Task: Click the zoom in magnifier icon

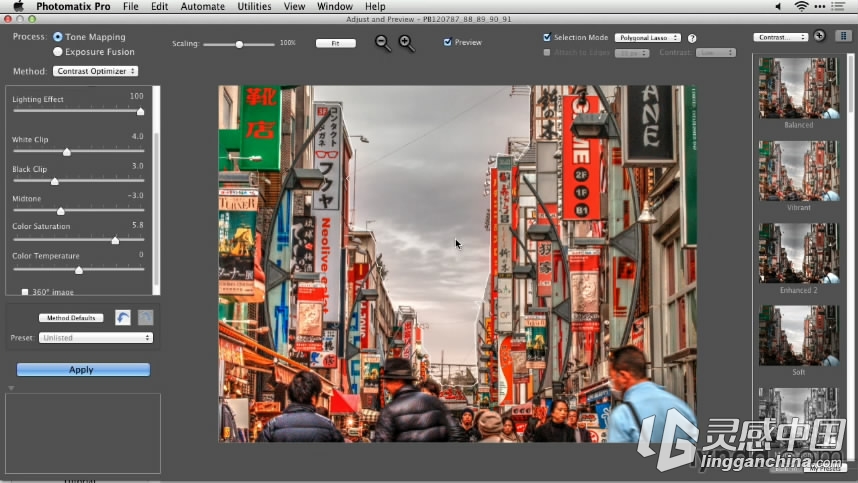Action: [x=407, y=43]
